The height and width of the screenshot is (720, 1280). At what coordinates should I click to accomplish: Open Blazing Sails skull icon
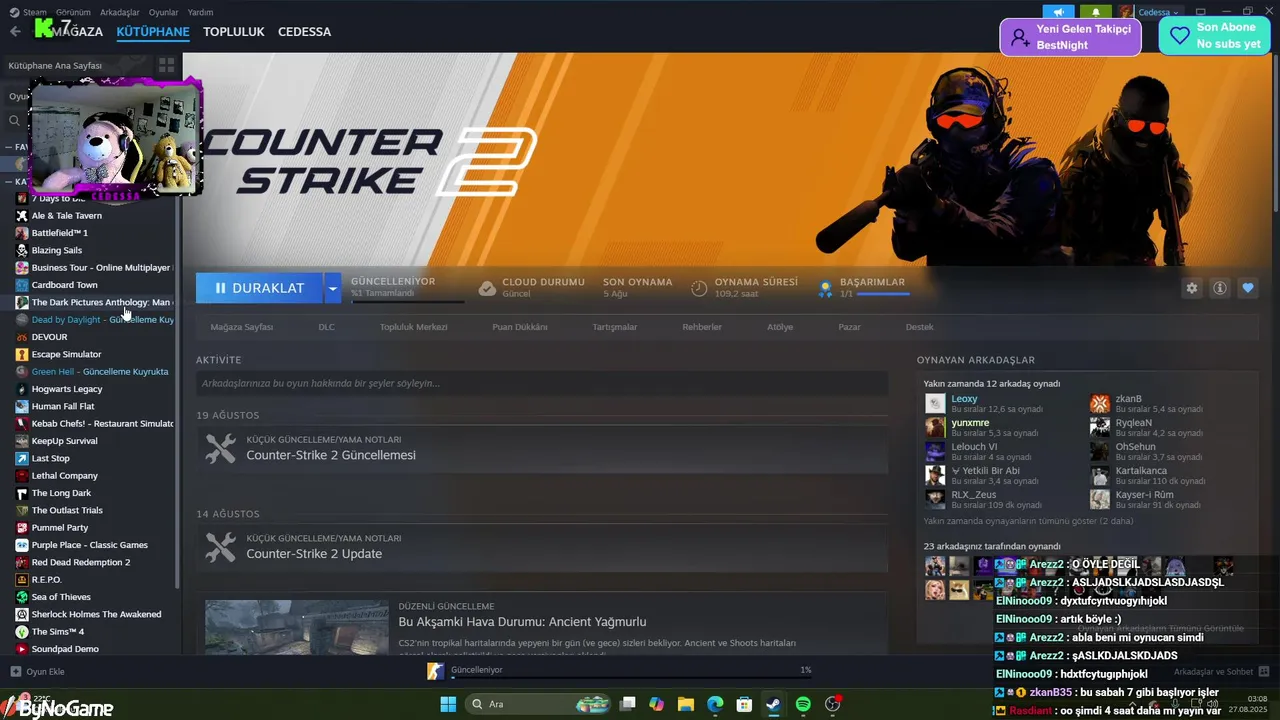22,250
